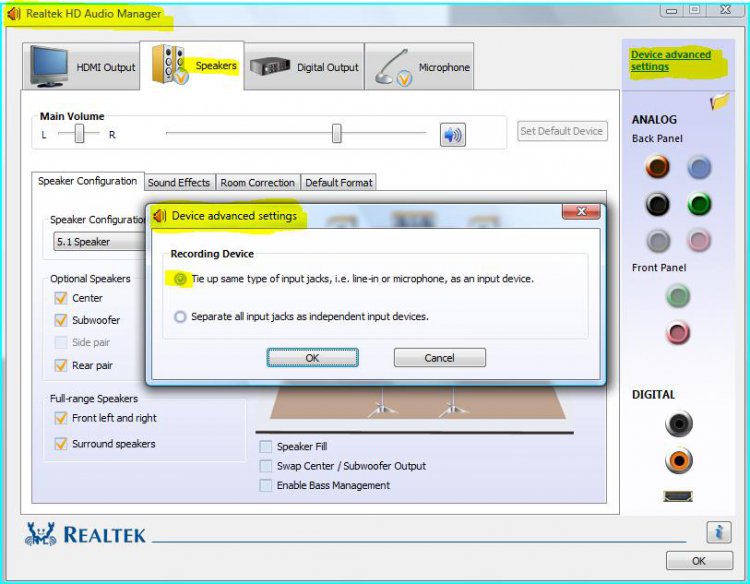Open Device advanced settings link
The image size is (750, 584).
671,61
